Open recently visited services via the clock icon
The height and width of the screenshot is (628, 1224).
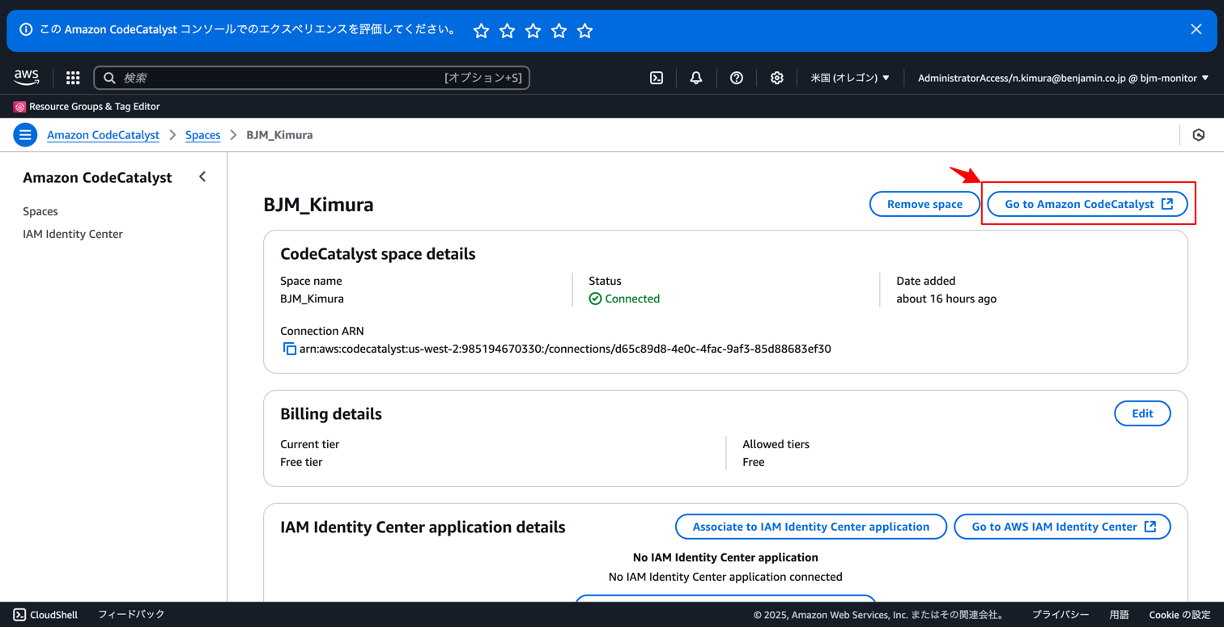pyautogui.click(x=1199, y=134)
